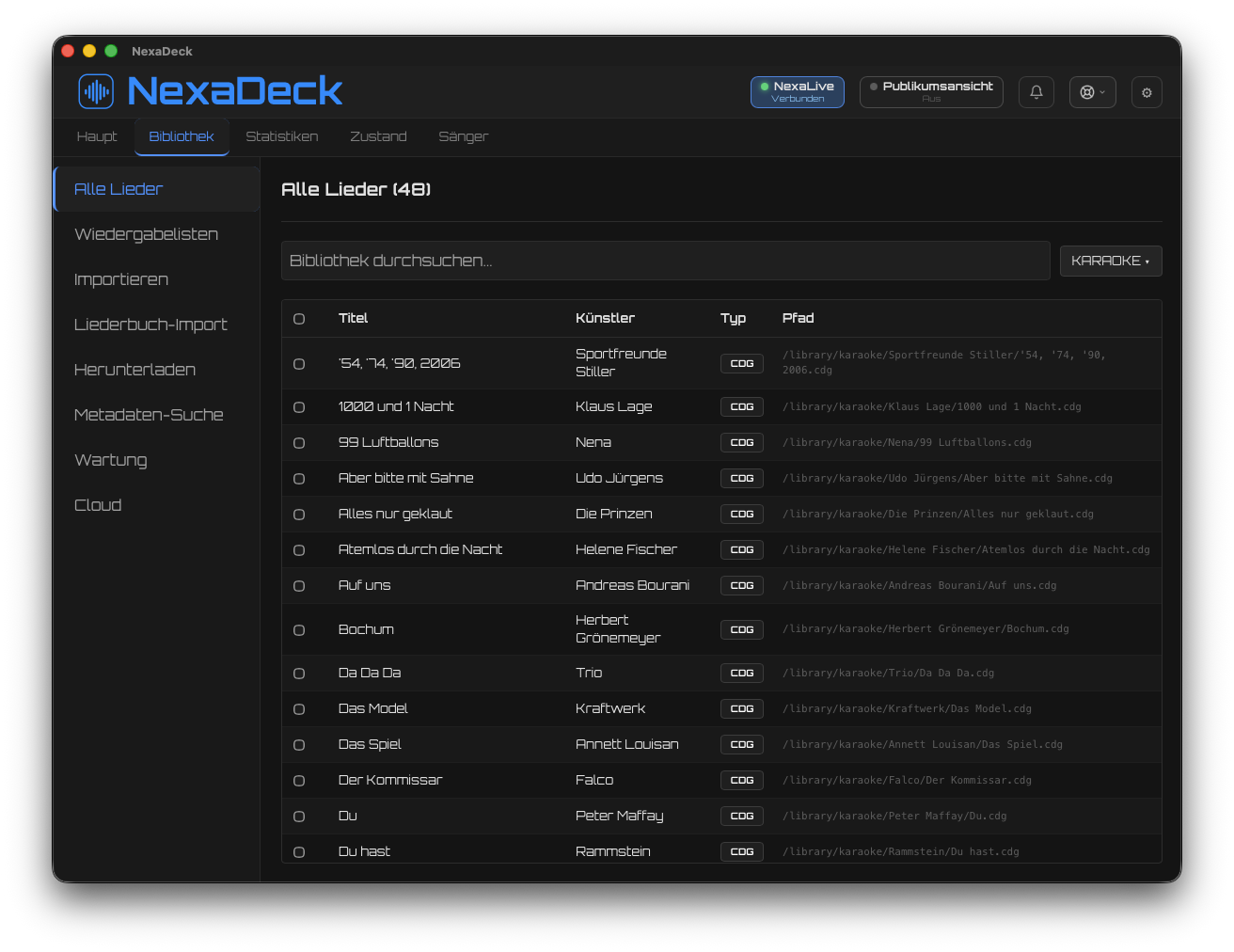Click the CDG badge for Bochum
This screenshot has height=952, width=1234.
tap(742, 629)
